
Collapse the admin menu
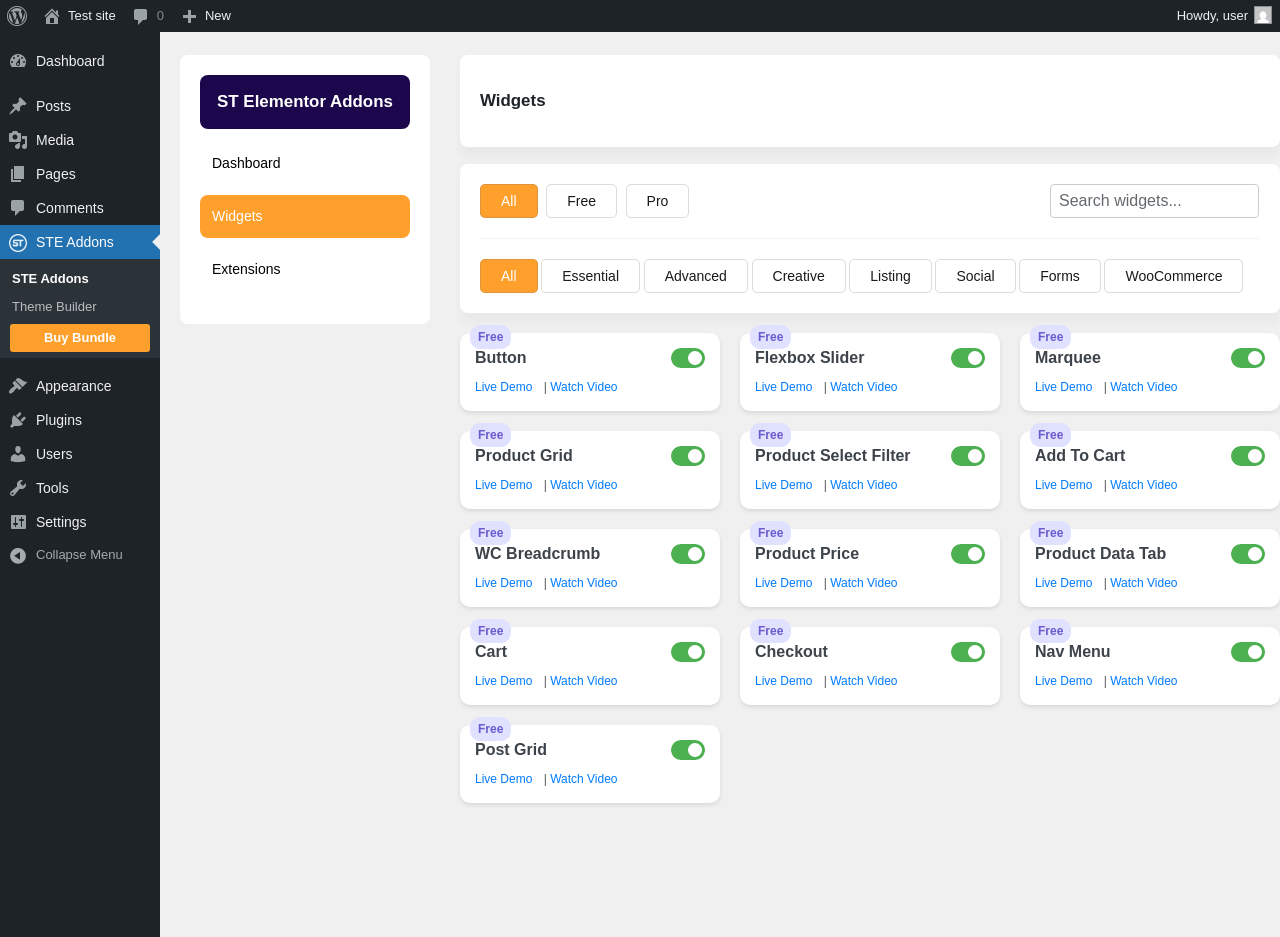click(80, 555)
